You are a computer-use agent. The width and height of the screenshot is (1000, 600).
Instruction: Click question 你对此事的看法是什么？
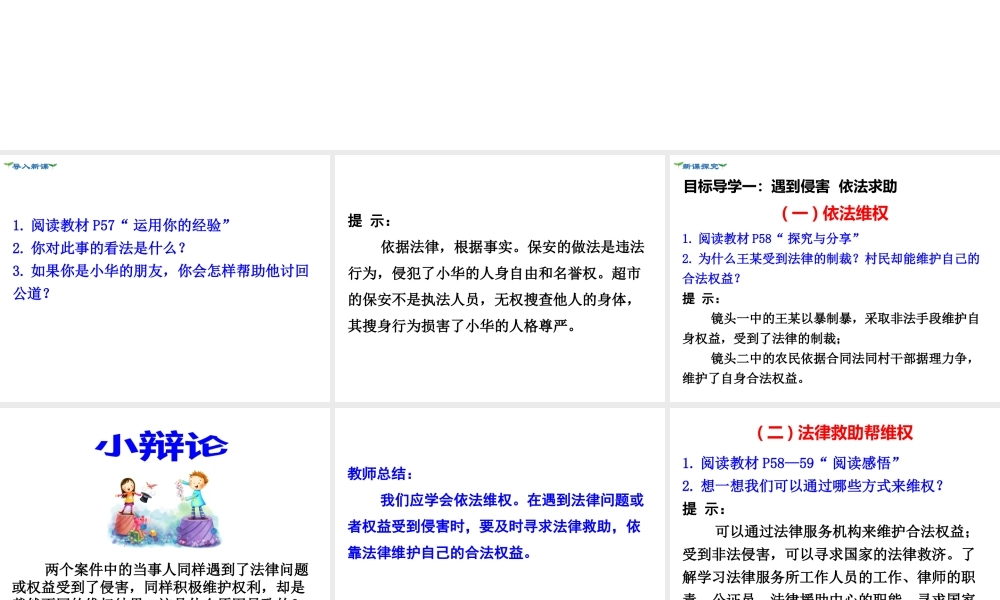point(100,248)
